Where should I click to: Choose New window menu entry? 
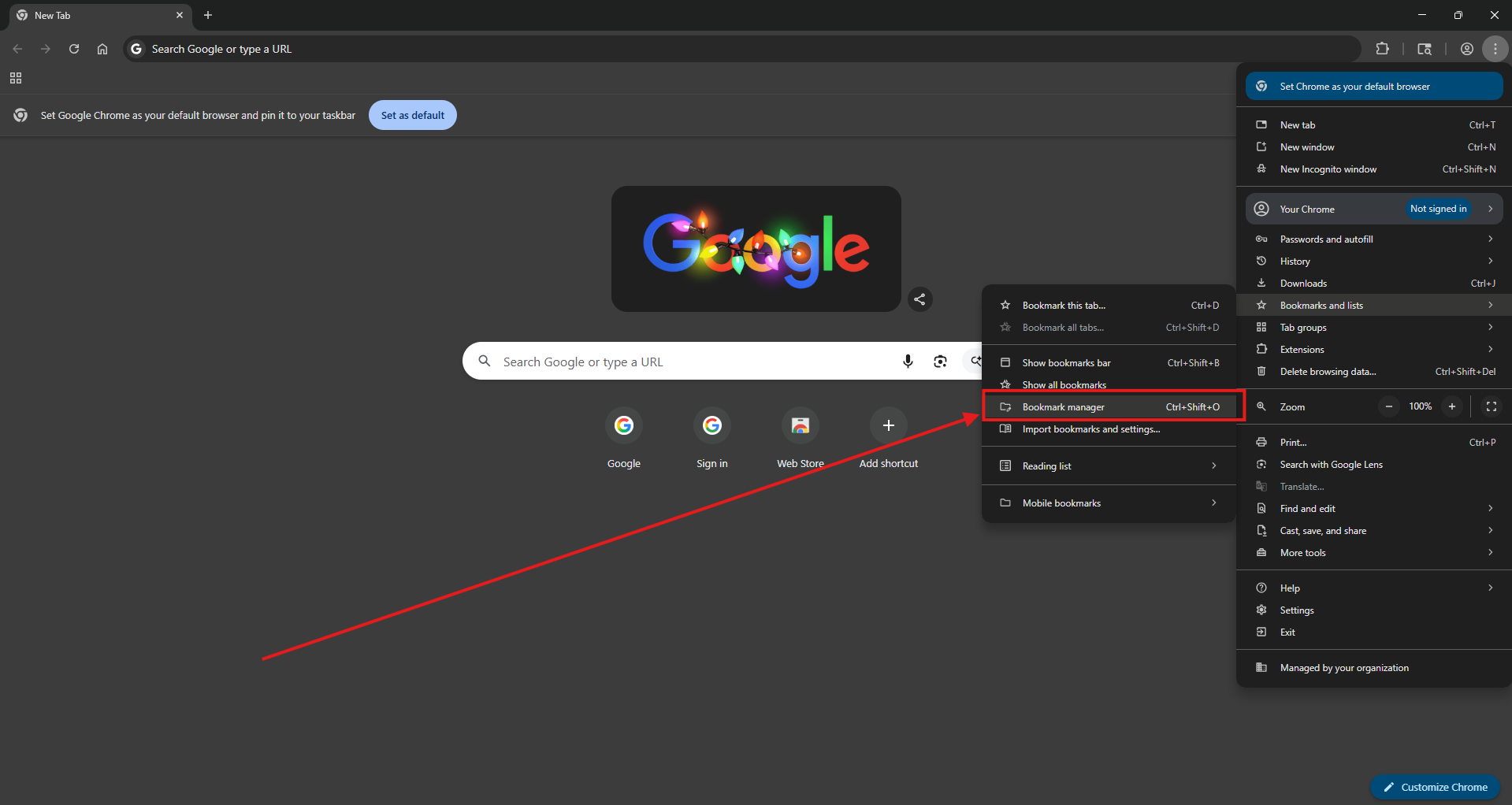click(1374, 147)
